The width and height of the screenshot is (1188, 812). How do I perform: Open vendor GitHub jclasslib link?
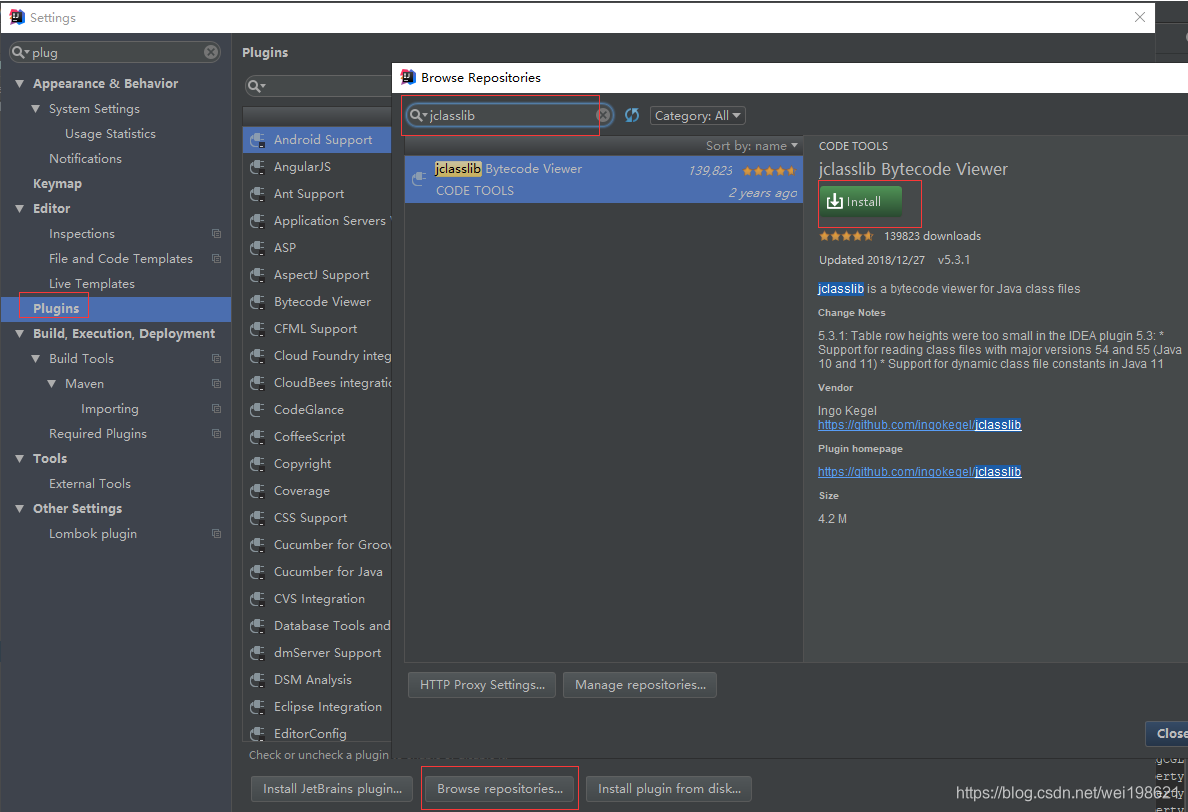click(x=919, y=425)
